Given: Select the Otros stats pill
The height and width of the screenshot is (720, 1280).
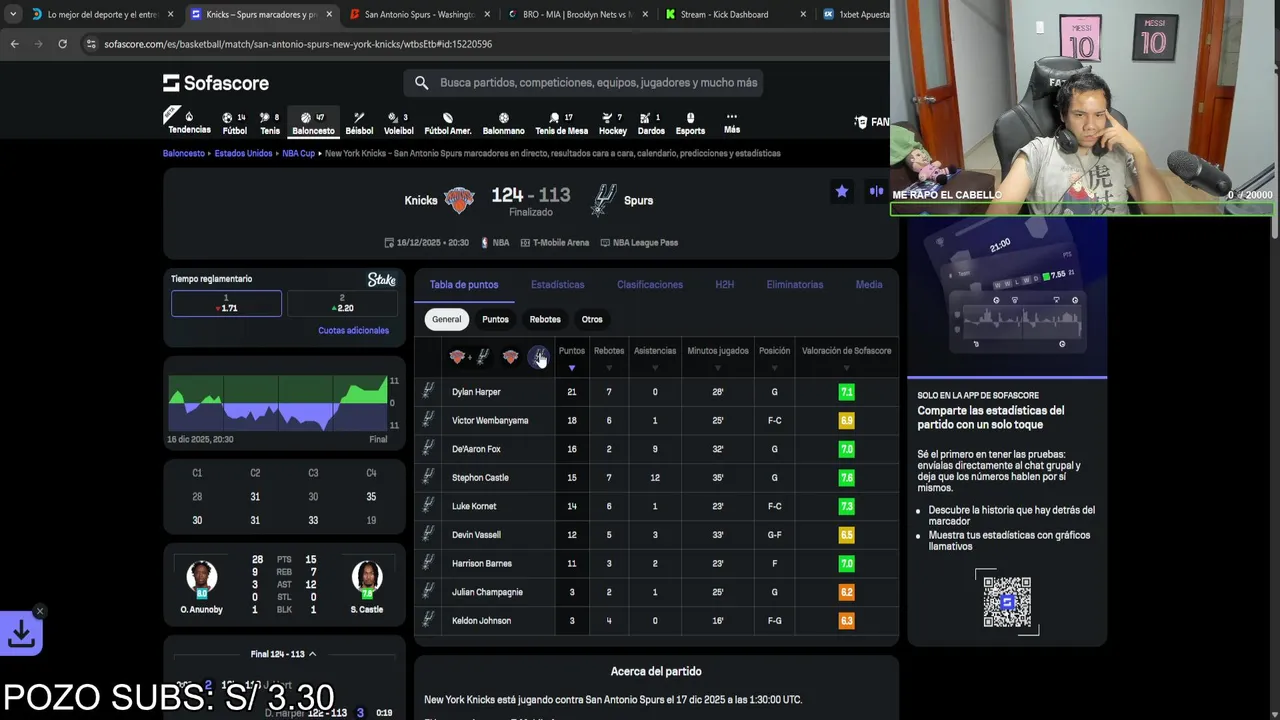Looking at the screenshot, I should point(592,319).
